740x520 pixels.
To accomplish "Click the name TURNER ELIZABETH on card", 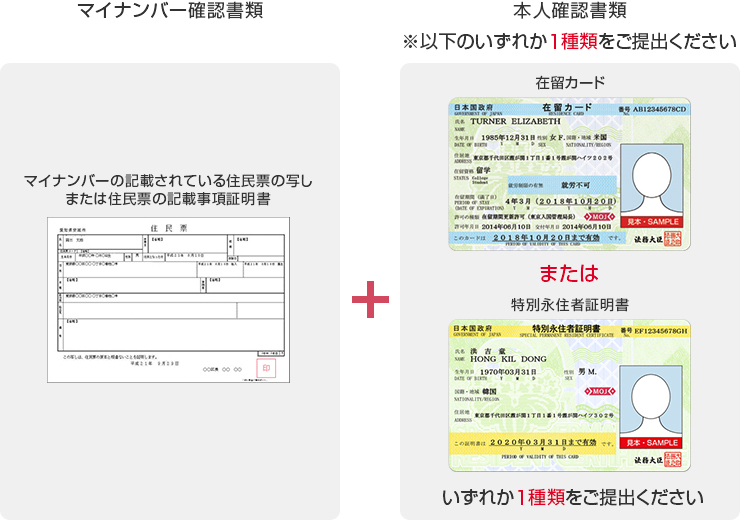I will click(515, 121).
